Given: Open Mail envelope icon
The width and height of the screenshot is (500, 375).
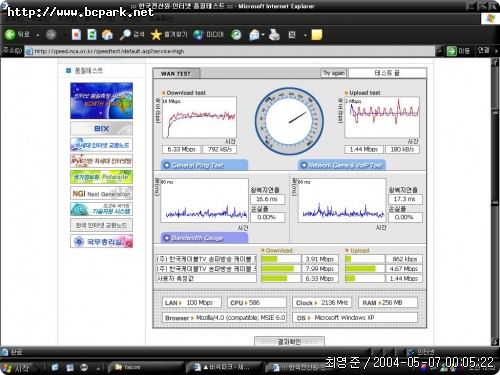Looking at the screenshot, I should (254, 34).
